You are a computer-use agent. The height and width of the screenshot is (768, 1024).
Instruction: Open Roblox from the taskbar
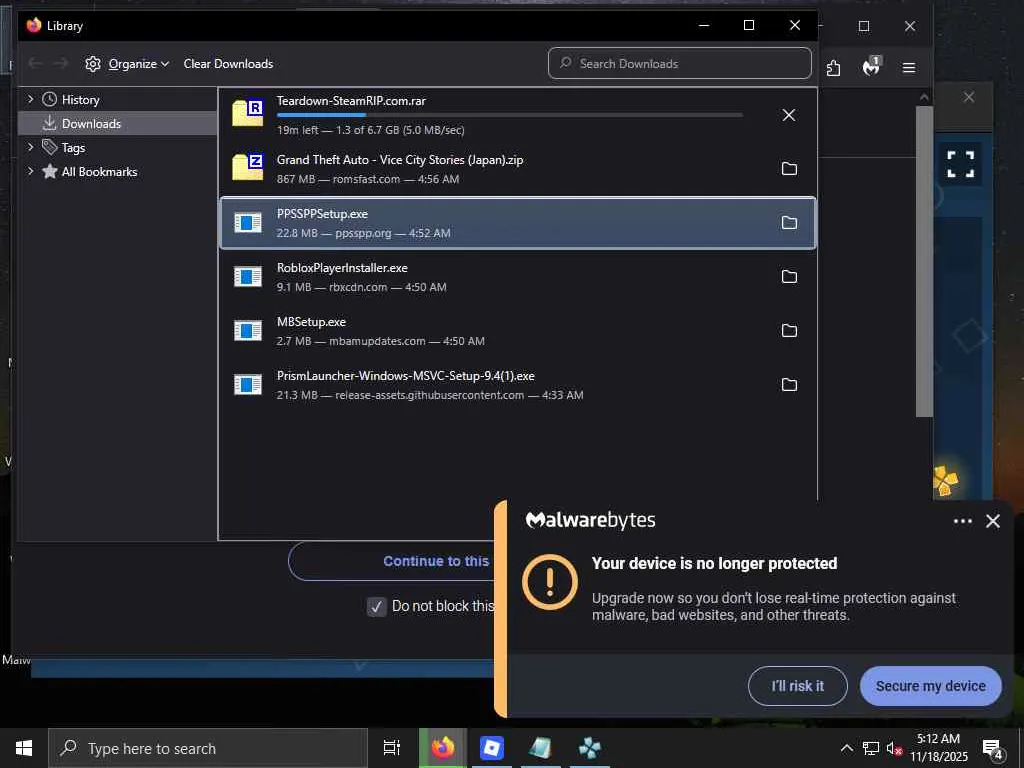[x=492, y=748]
